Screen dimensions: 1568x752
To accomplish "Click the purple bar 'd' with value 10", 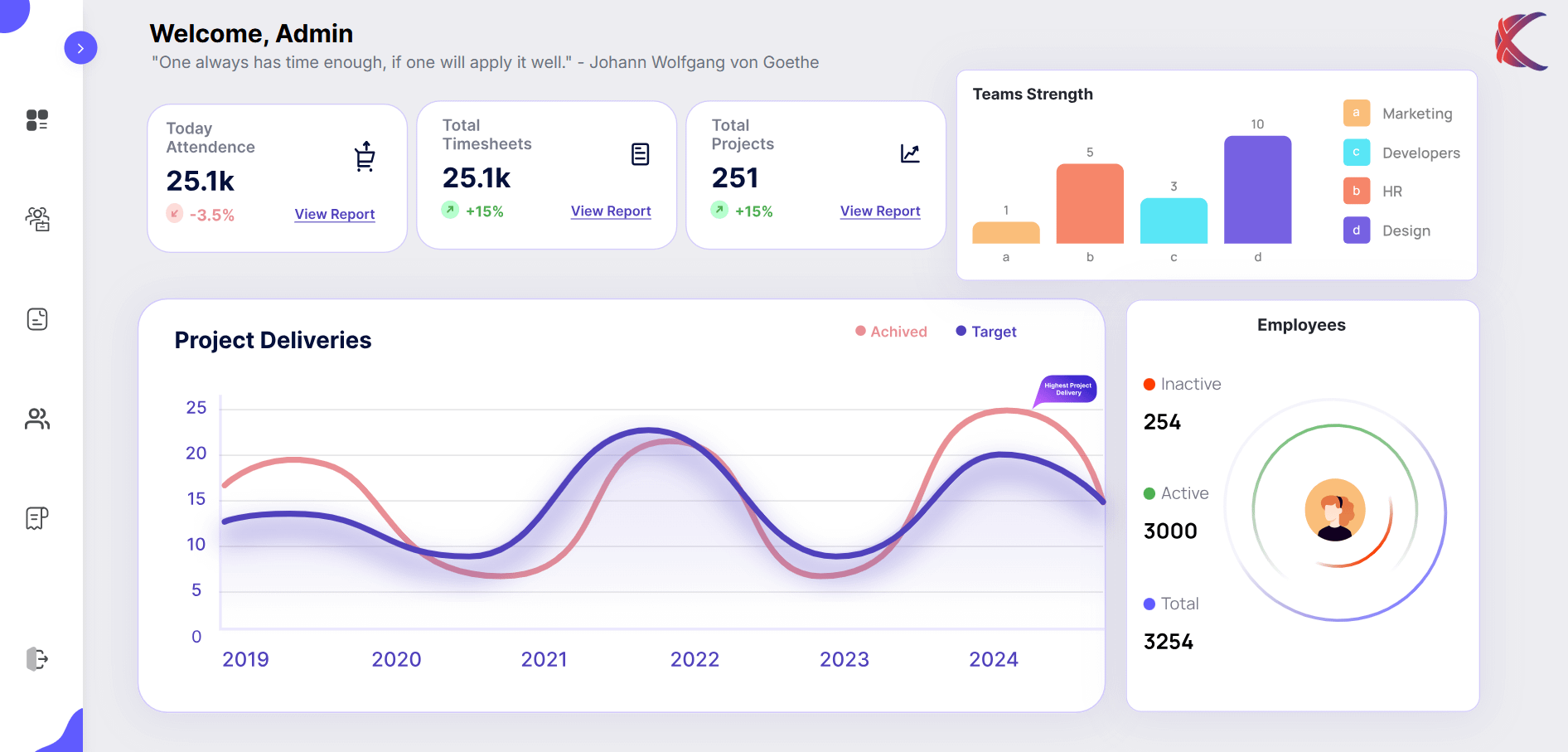I will tap(1258, 189).
